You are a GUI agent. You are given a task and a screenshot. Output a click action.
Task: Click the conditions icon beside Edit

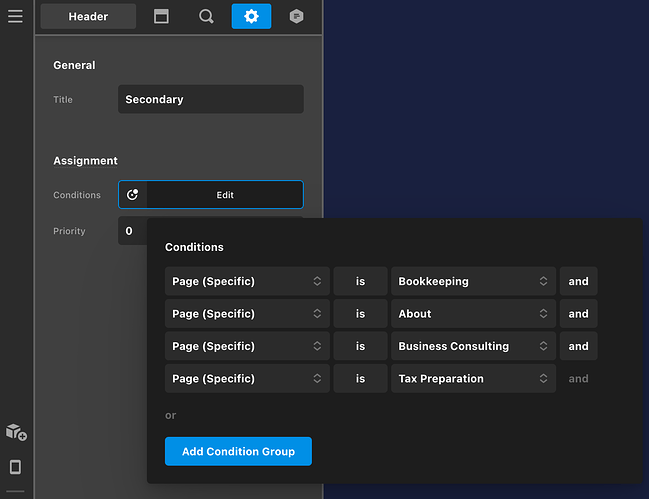(x=132, y=194)
